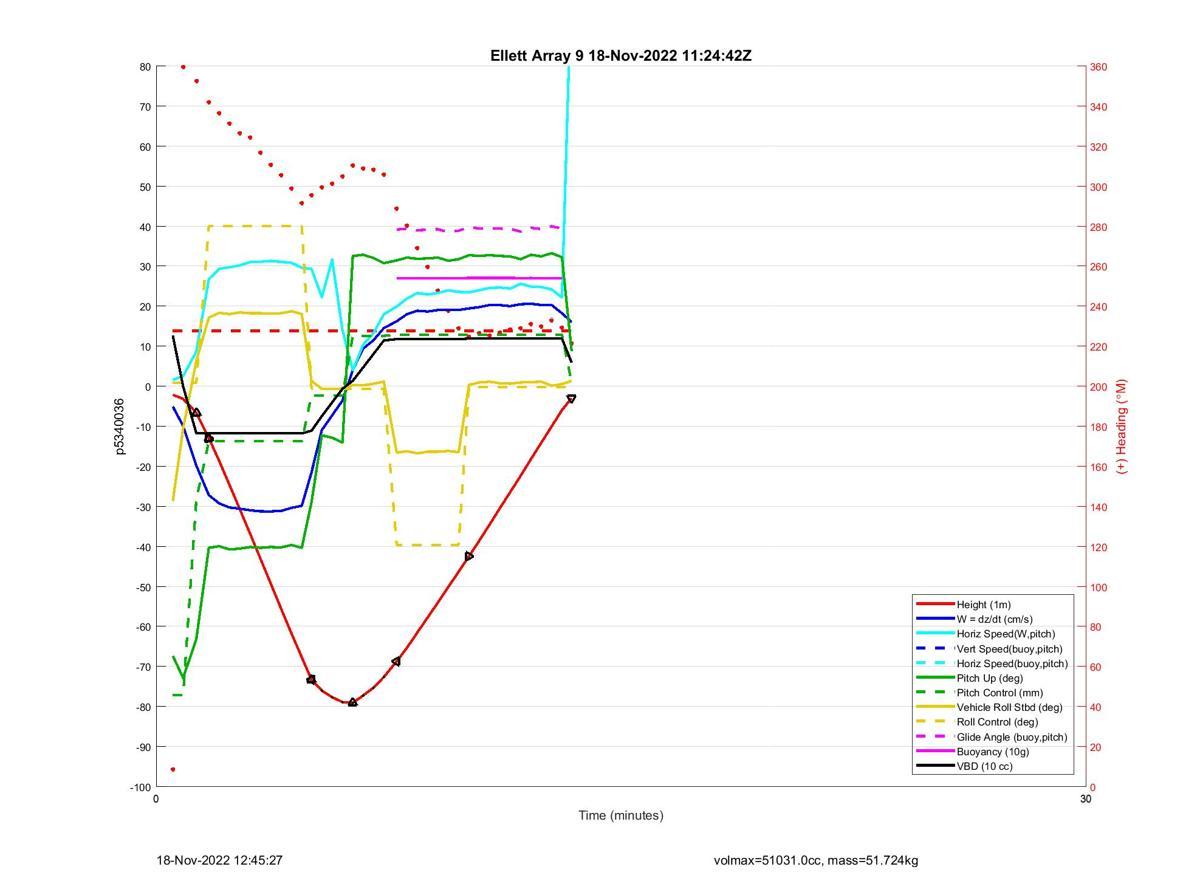This screenshot has height=885, width=1200.
Task: Click the "volmax=51031.0cc, mass=51.724kg" footer text
Action: click(816, 861)
